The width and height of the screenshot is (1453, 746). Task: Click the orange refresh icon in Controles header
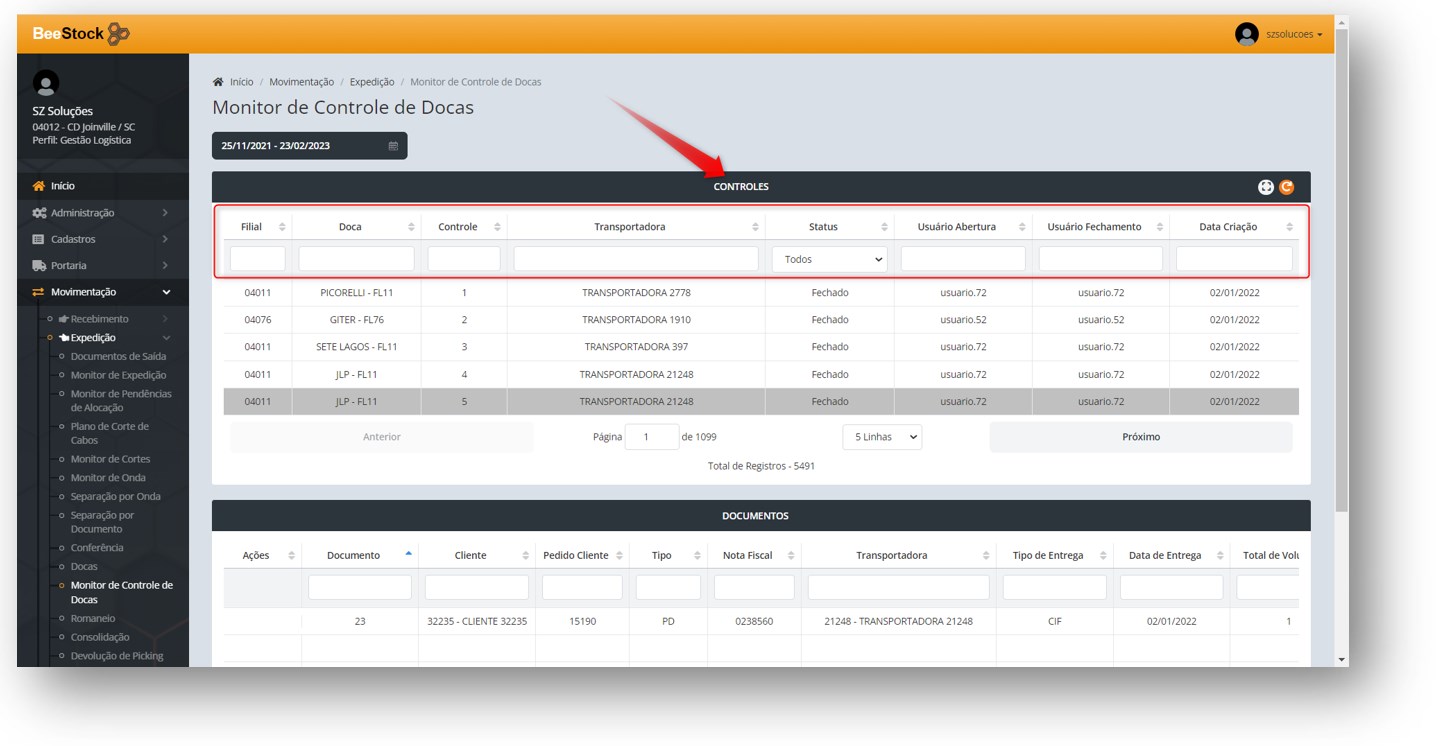pos(1287,187)
